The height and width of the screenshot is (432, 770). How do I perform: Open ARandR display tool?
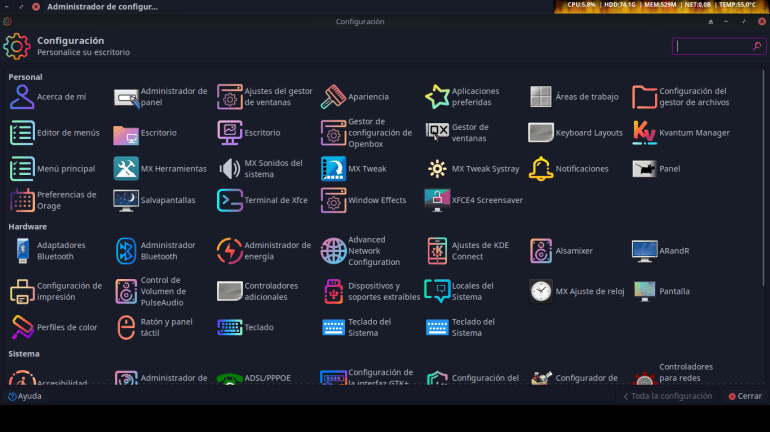(x=644, y=251)
